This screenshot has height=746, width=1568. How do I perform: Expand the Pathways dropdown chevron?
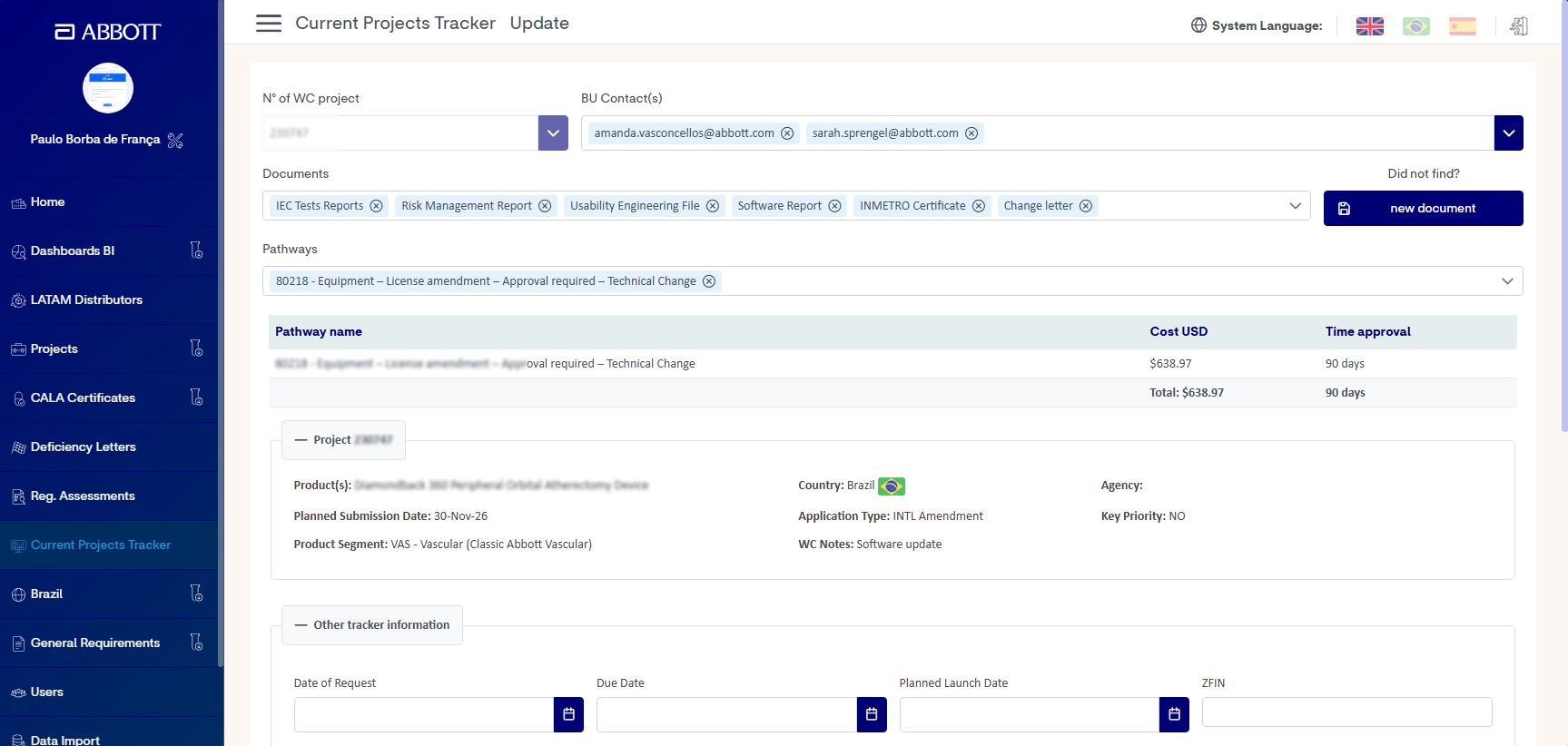click(x=1507, y=281)
